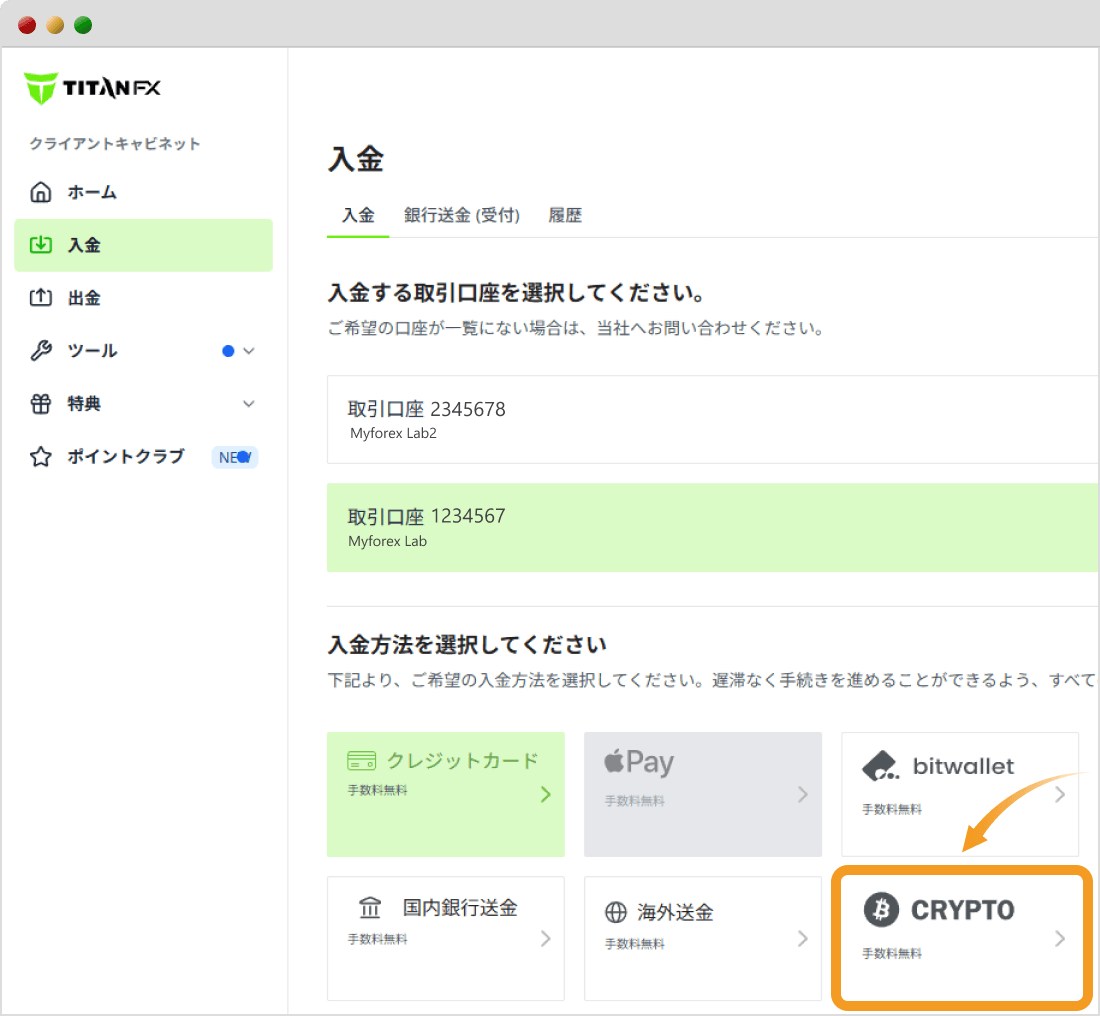Switch to the 銀行送金 (受付) tab
1100x1016 pixels.
point(461,214)
